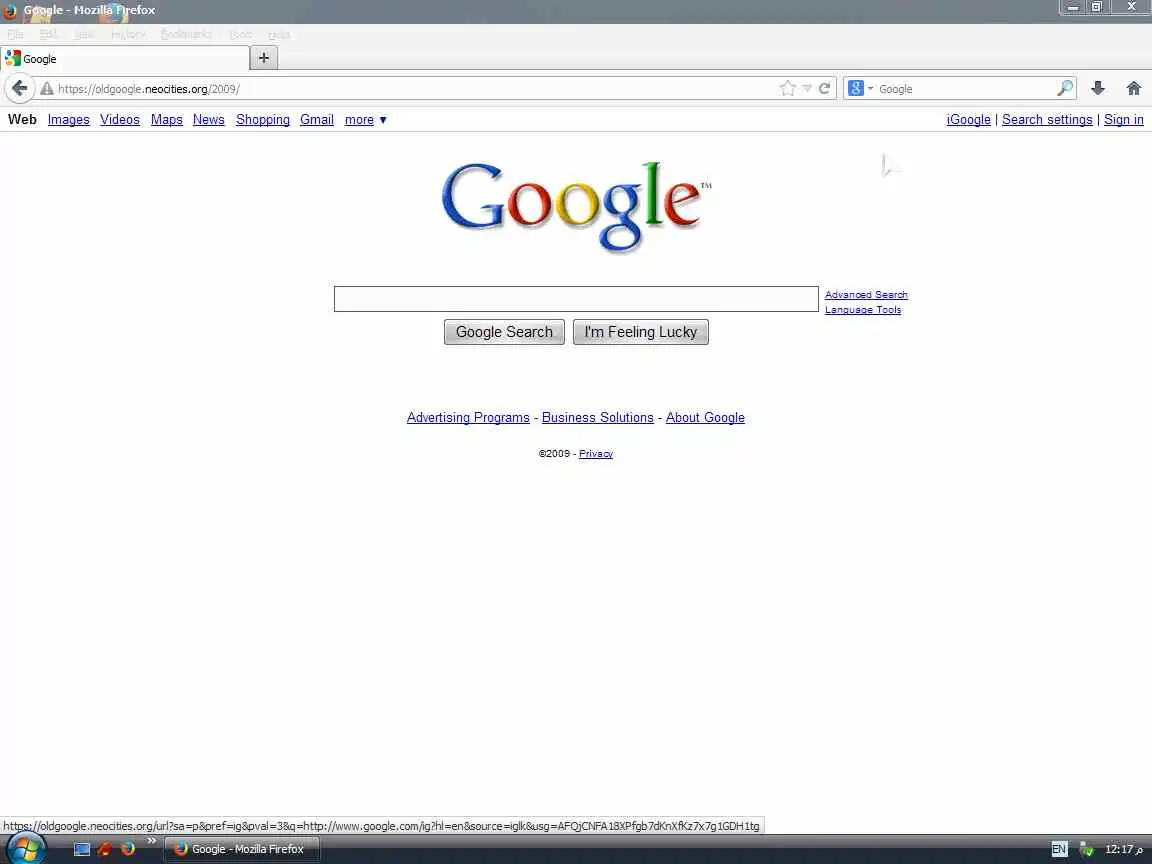The width and height of the screenshot is (1152, 864).
Task: Expand the quick launch chevron
Action: tap(151, 840)
